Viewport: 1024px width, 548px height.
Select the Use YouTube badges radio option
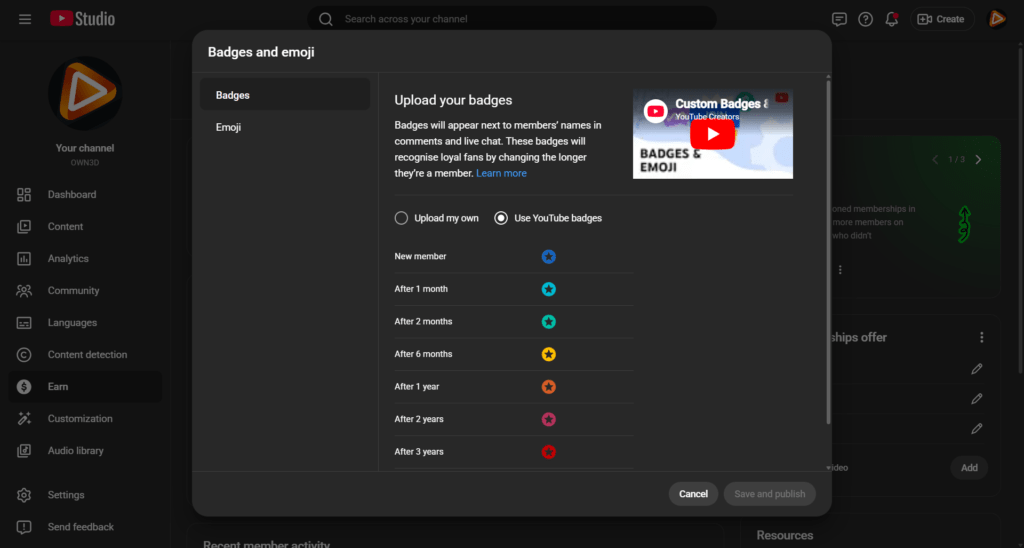tap(501, 218)
